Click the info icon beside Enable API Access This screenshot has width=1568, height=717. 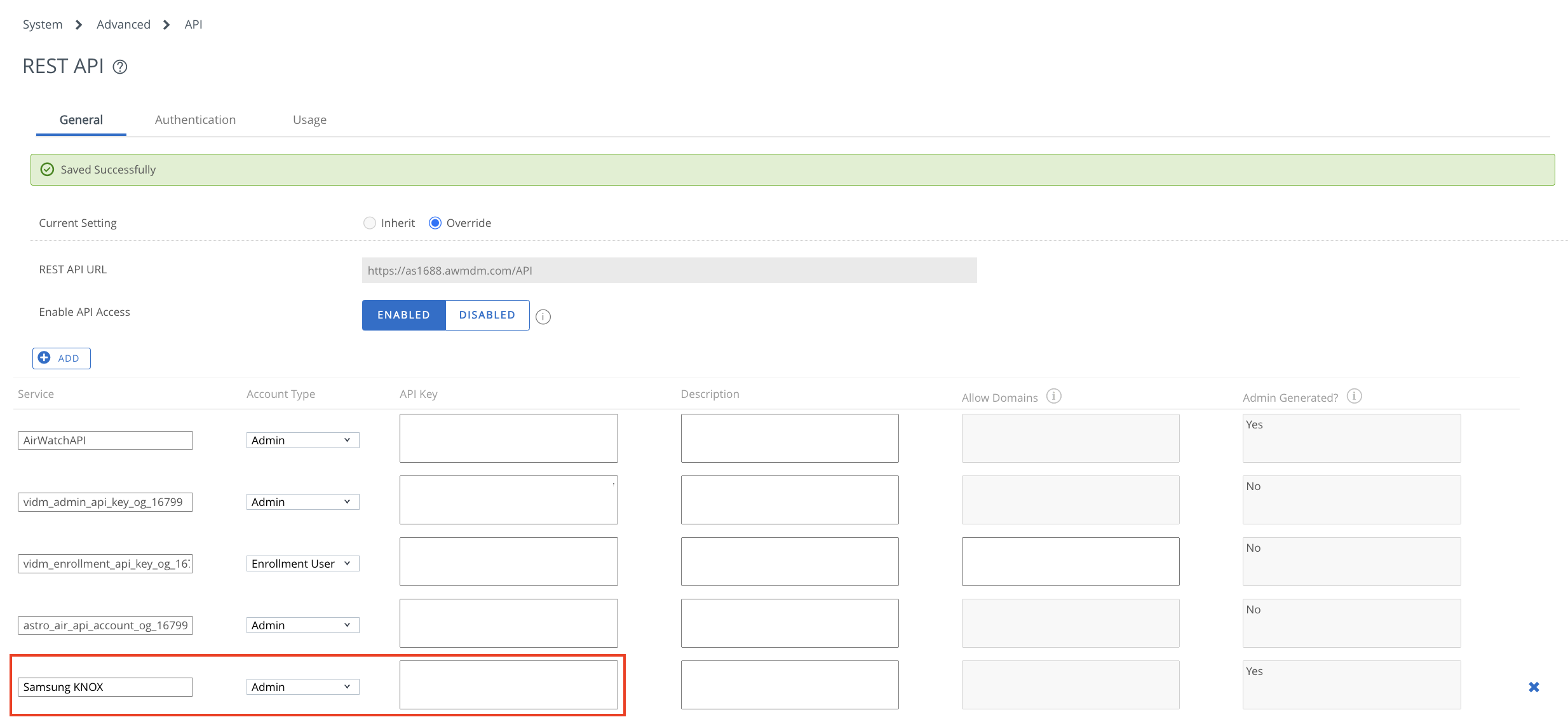pyautogui.click(x=543, y=316)
